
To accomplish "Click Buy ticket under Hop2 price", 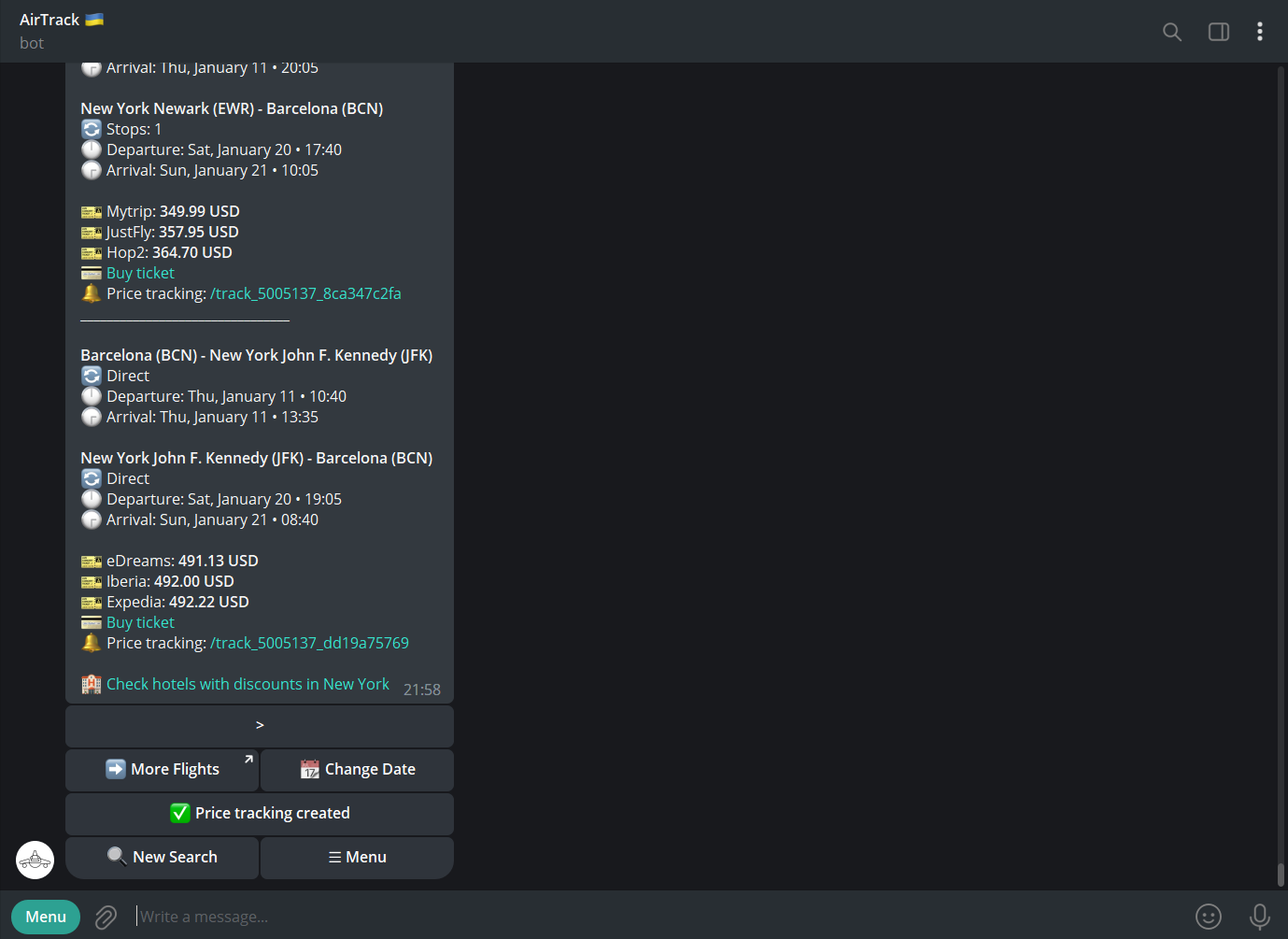I will point(140,273).
